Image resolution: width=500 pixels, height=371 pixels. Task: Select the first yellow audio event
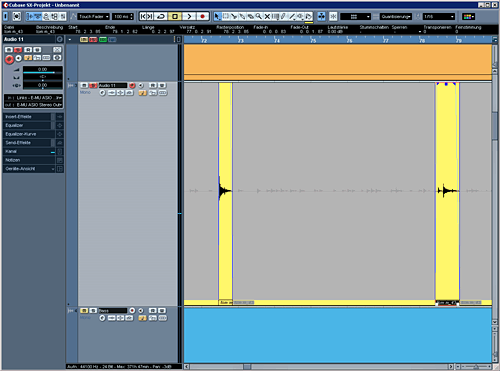coord(226,193)
